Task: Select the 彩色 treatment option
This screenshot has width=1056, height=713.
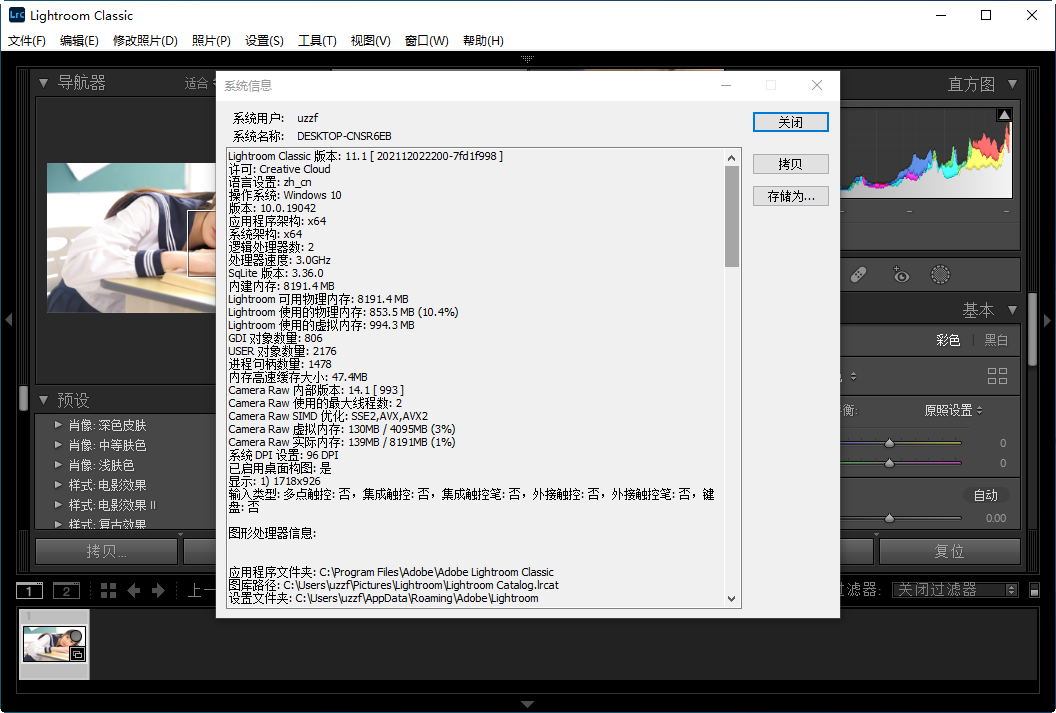Action: [x=946, y=339]
